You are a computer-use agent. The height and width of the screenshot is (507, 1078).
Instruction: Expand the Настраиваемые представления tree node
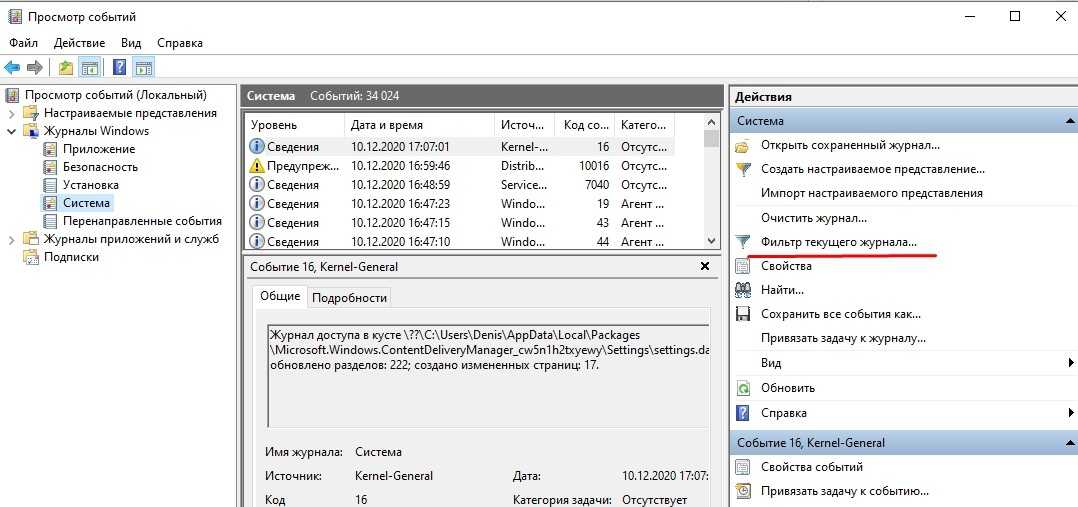[x=11, y=113]
